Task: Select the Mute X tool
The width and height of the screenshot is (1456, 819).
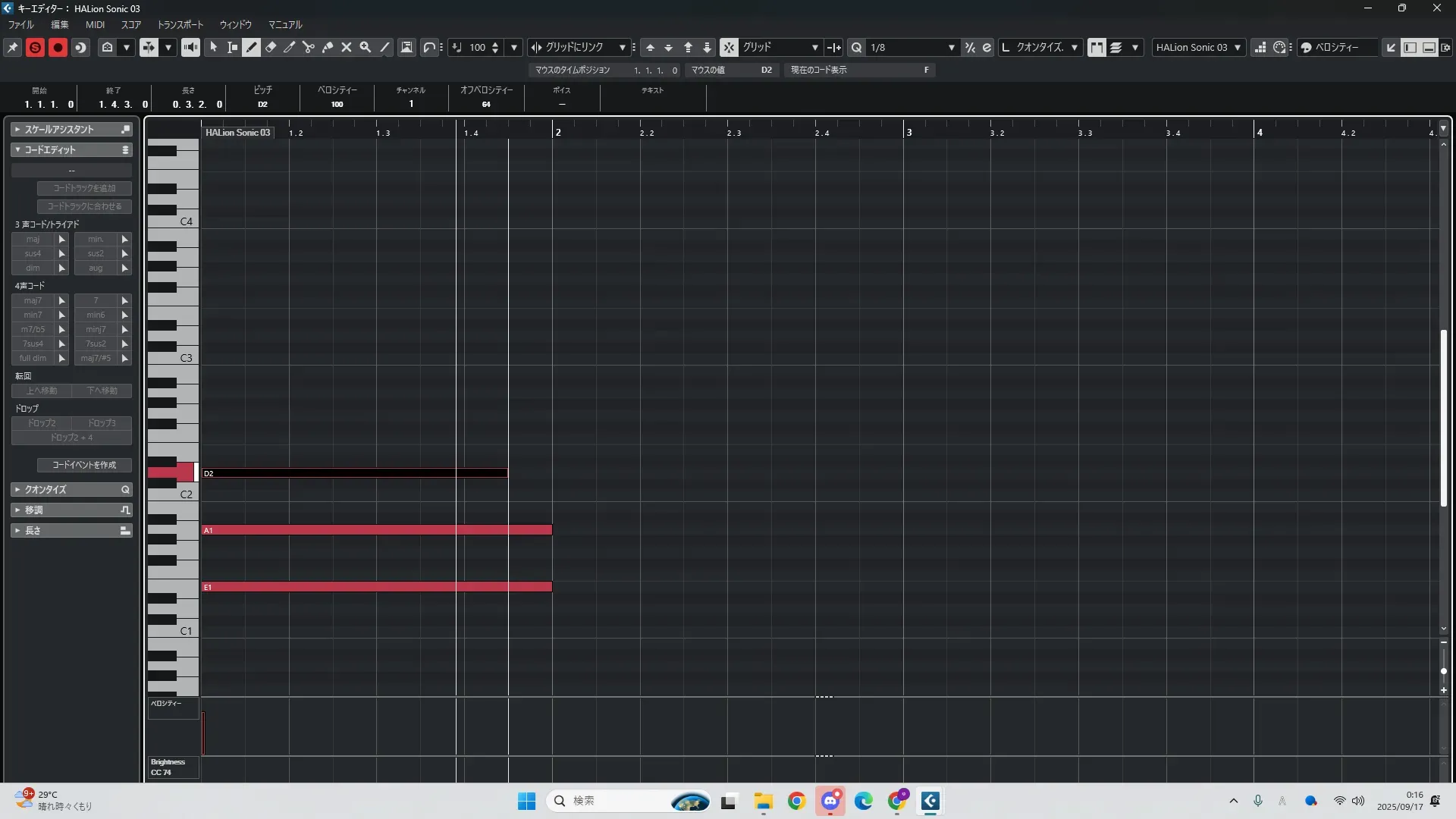Action: tap(347, 47)
